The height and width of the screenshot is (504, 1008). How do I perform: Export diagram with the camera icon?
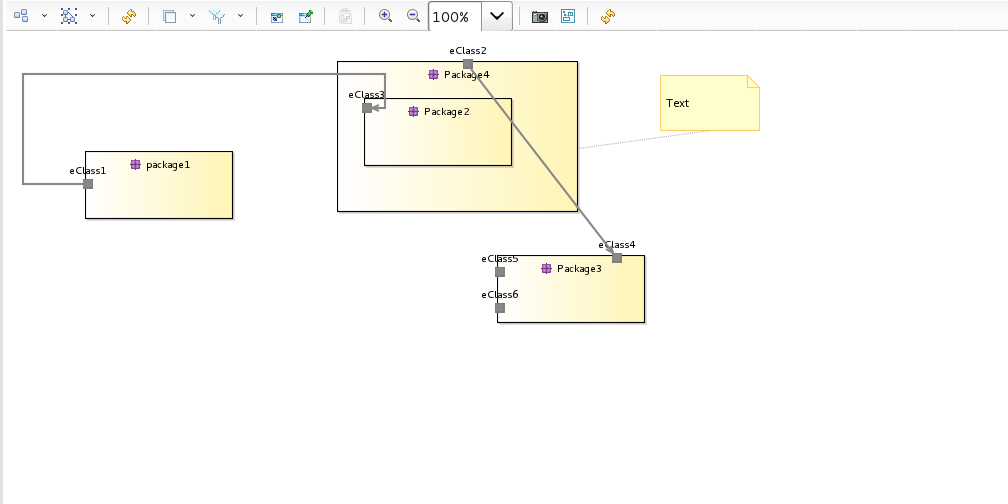540,16
